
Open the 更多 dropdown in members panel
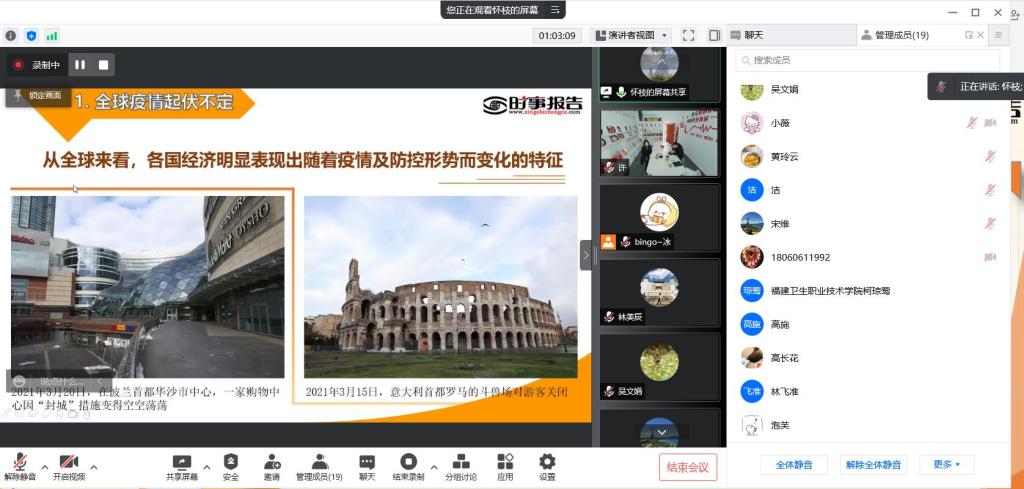946,465
